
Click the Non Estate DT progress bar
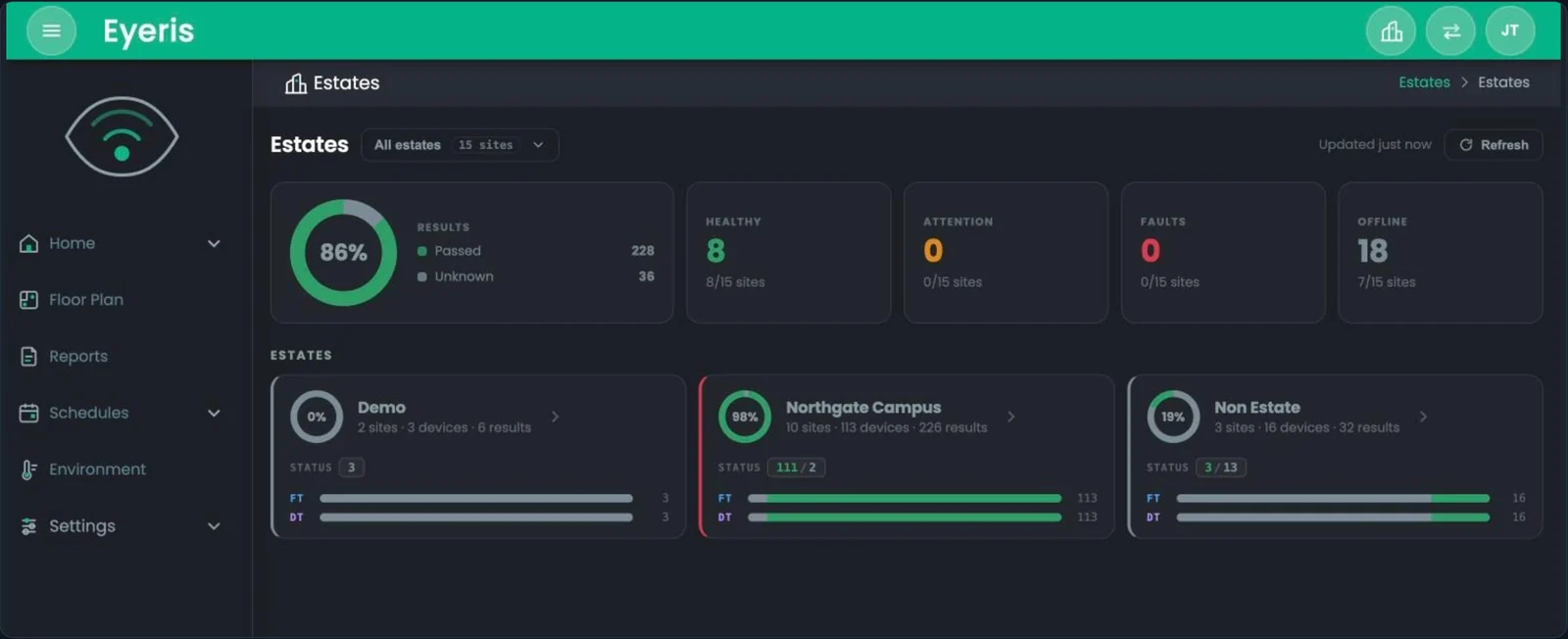(x=1333, y=517)
